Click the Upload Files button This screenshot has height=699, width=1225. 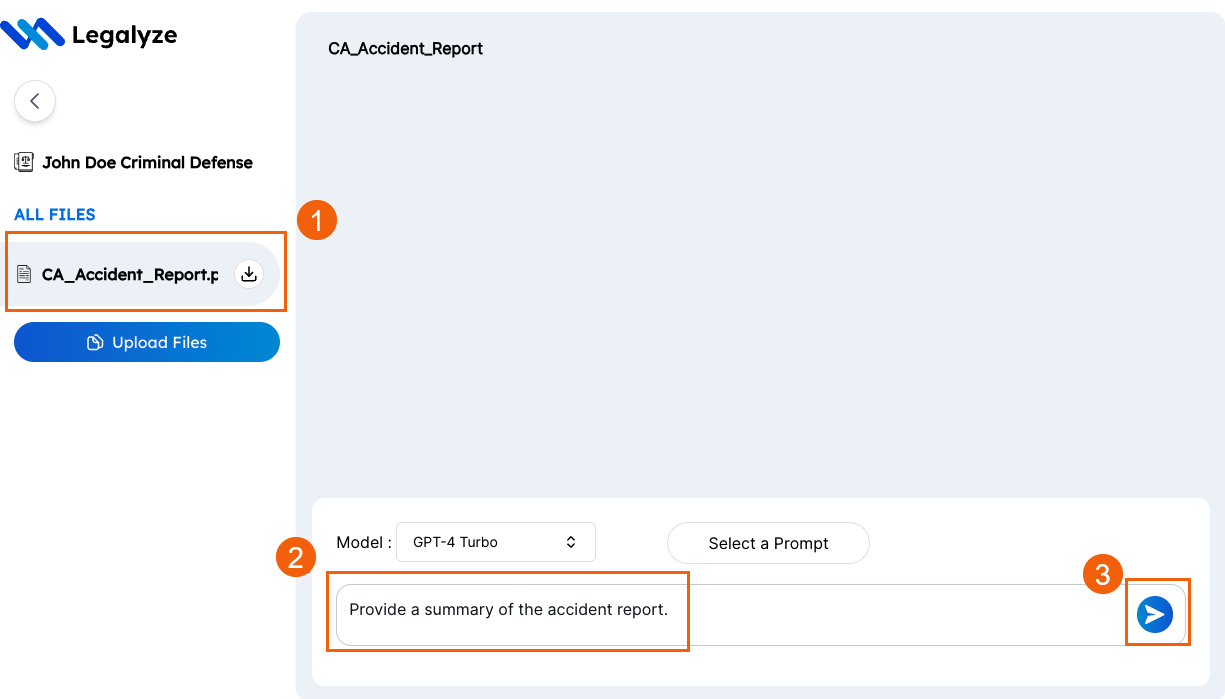147,342
